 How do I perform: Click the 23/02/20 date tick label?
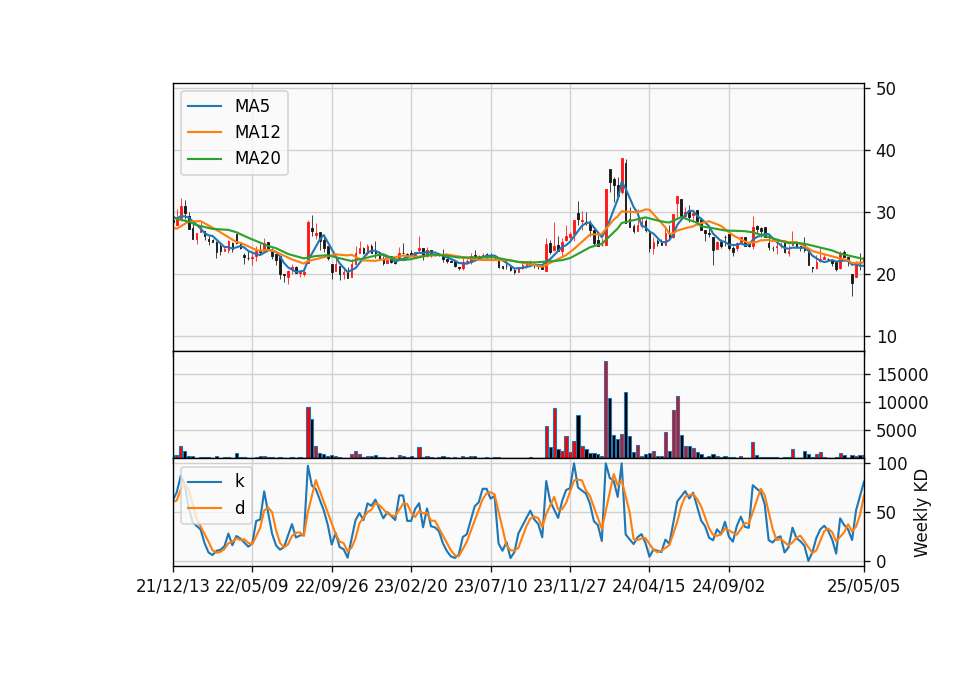pos(411,587)
